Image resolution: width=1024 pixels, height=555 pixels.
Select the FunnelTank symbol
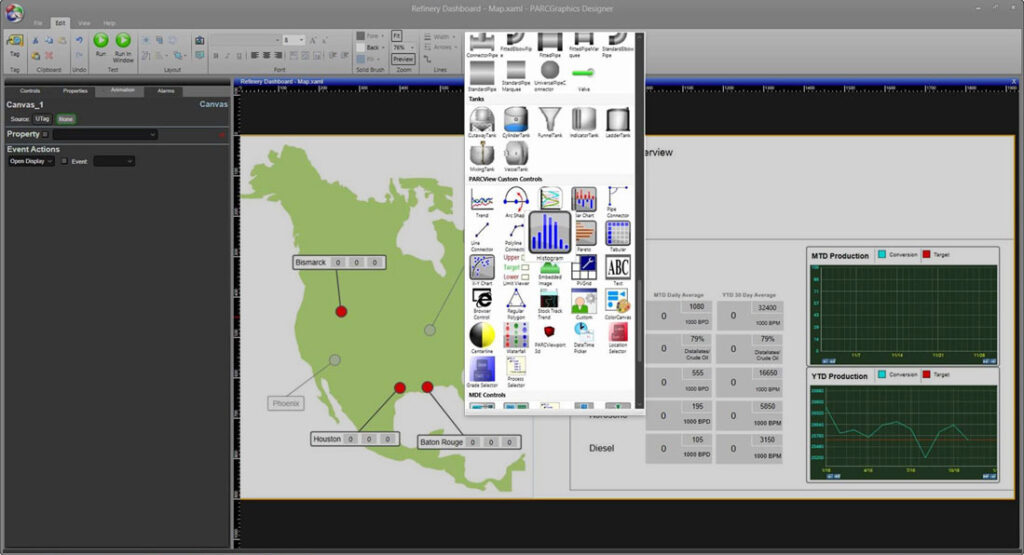(x=550, y=120)
